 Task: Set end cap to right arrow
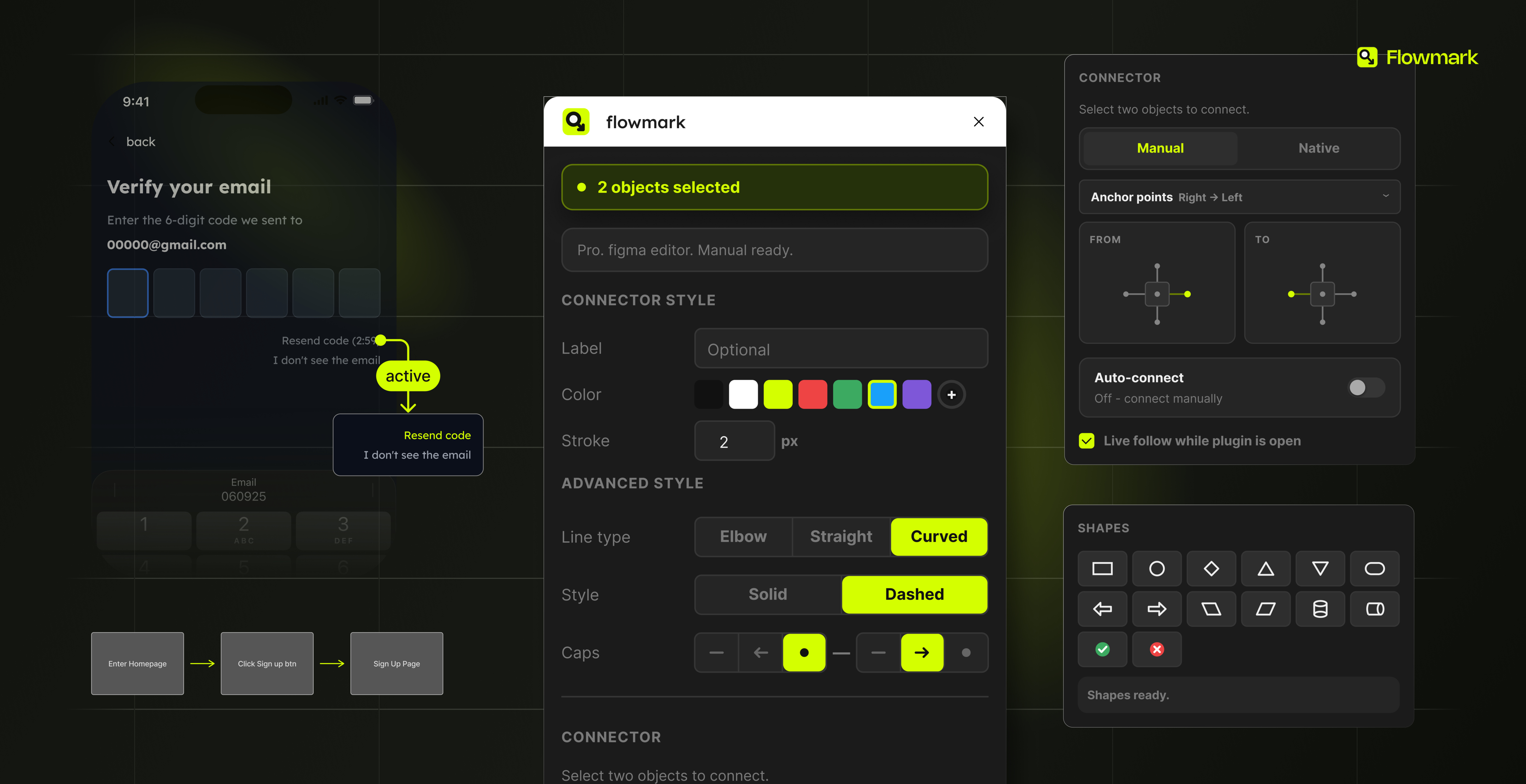pos(922,653)
